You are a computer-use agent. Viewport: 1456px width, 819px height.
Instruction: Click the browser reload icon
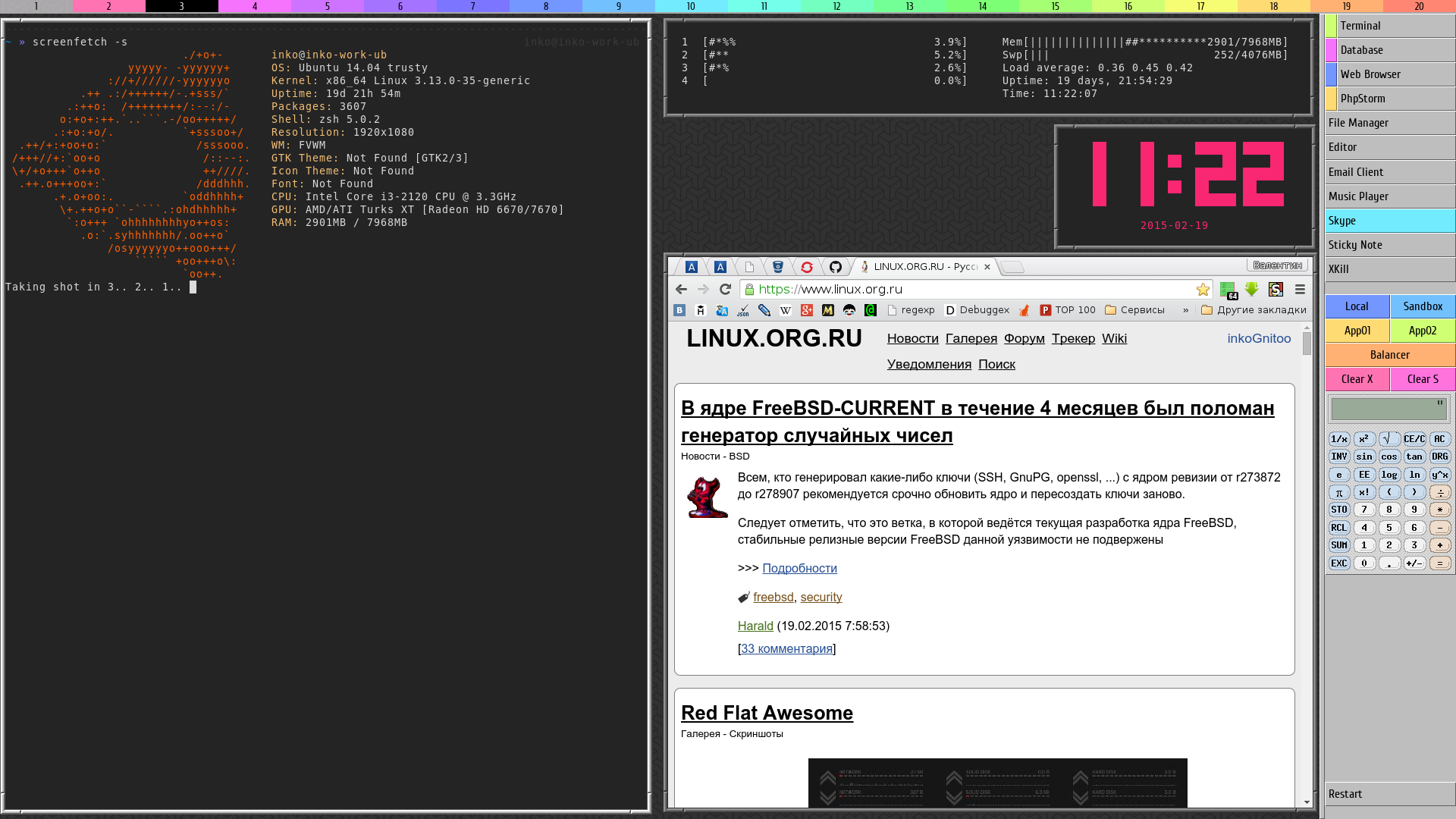tap(725, 289)
